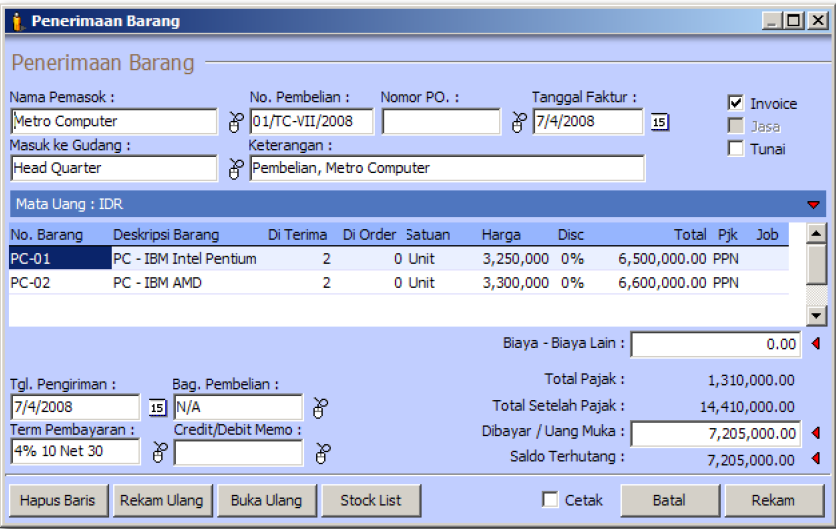Click the Penerimaan Barang title bar app icon
The height and width of the screenshot is (529, 836).
click(18, 21)
